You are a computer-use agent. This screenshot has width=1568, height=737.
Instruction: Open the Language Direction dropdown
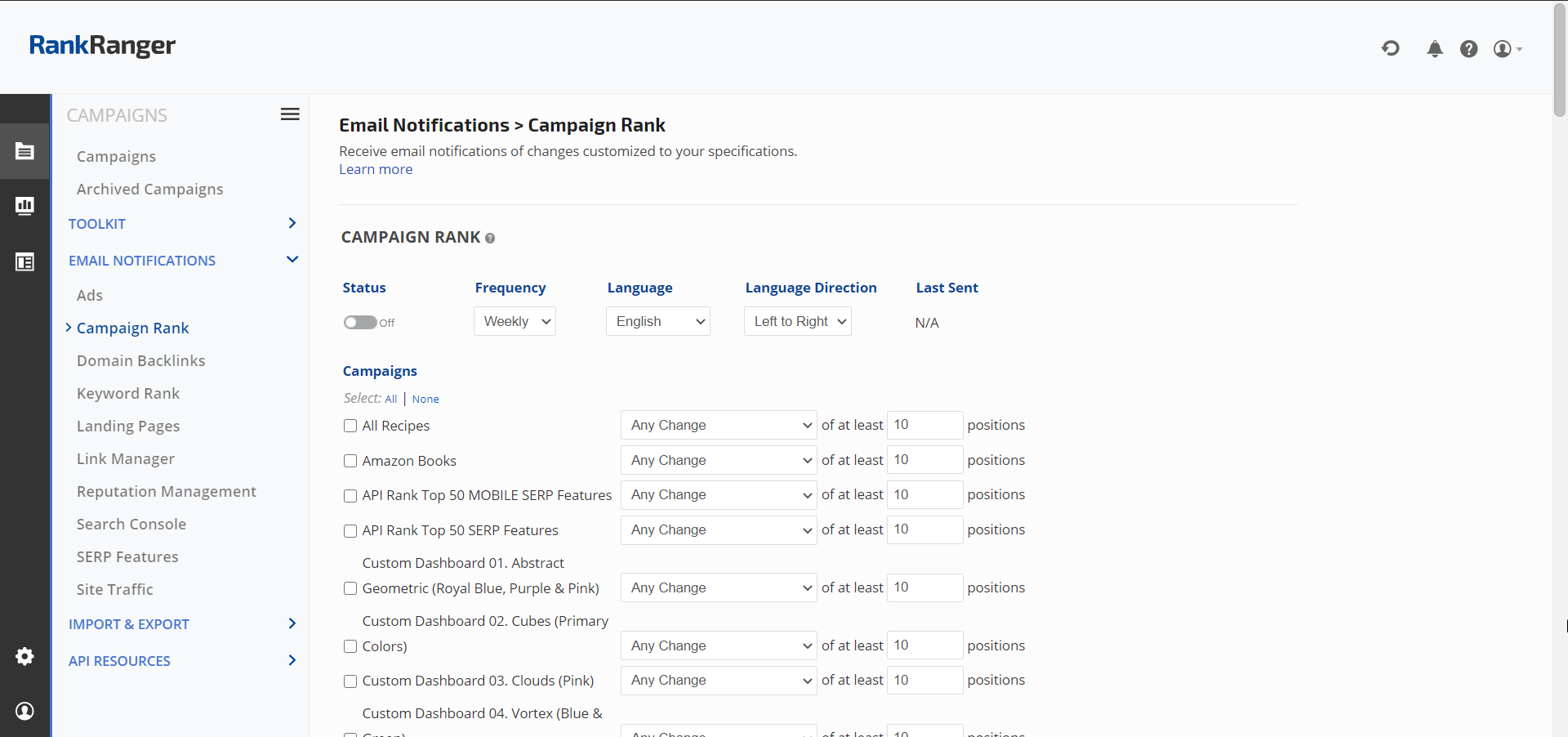[797, 321]
